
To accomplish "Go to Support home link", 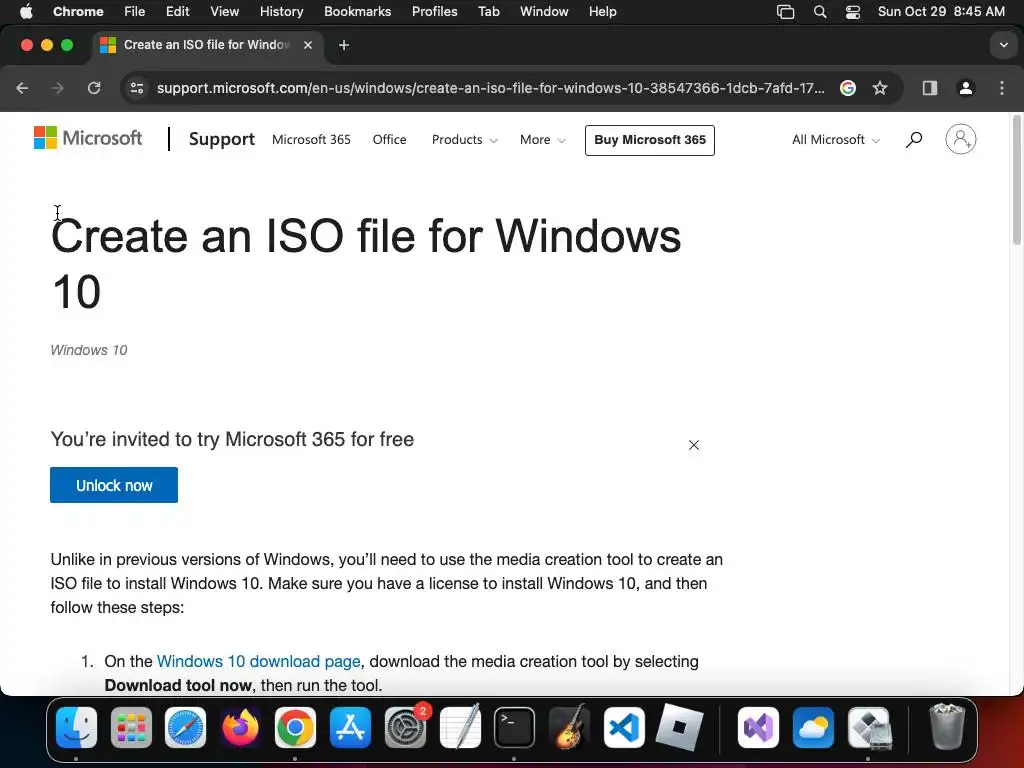I will 221,139.
